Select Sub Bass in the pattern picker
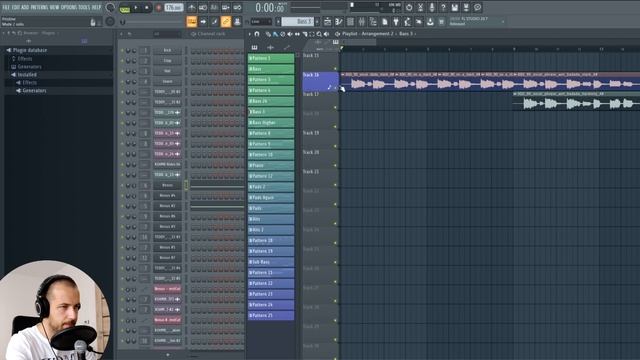The width and height of the screenshot is (640, 360). point(271,262)
